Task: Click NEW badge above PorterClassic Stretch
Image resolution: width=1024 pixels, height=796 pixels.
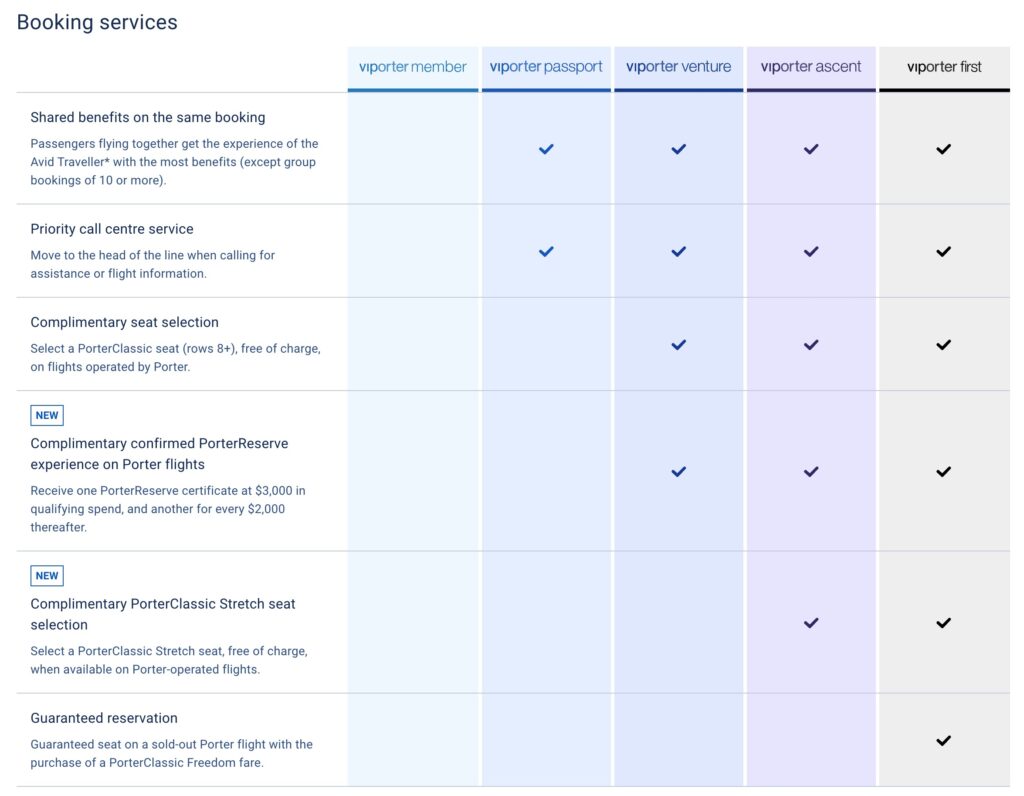Action: pos(47,576)
